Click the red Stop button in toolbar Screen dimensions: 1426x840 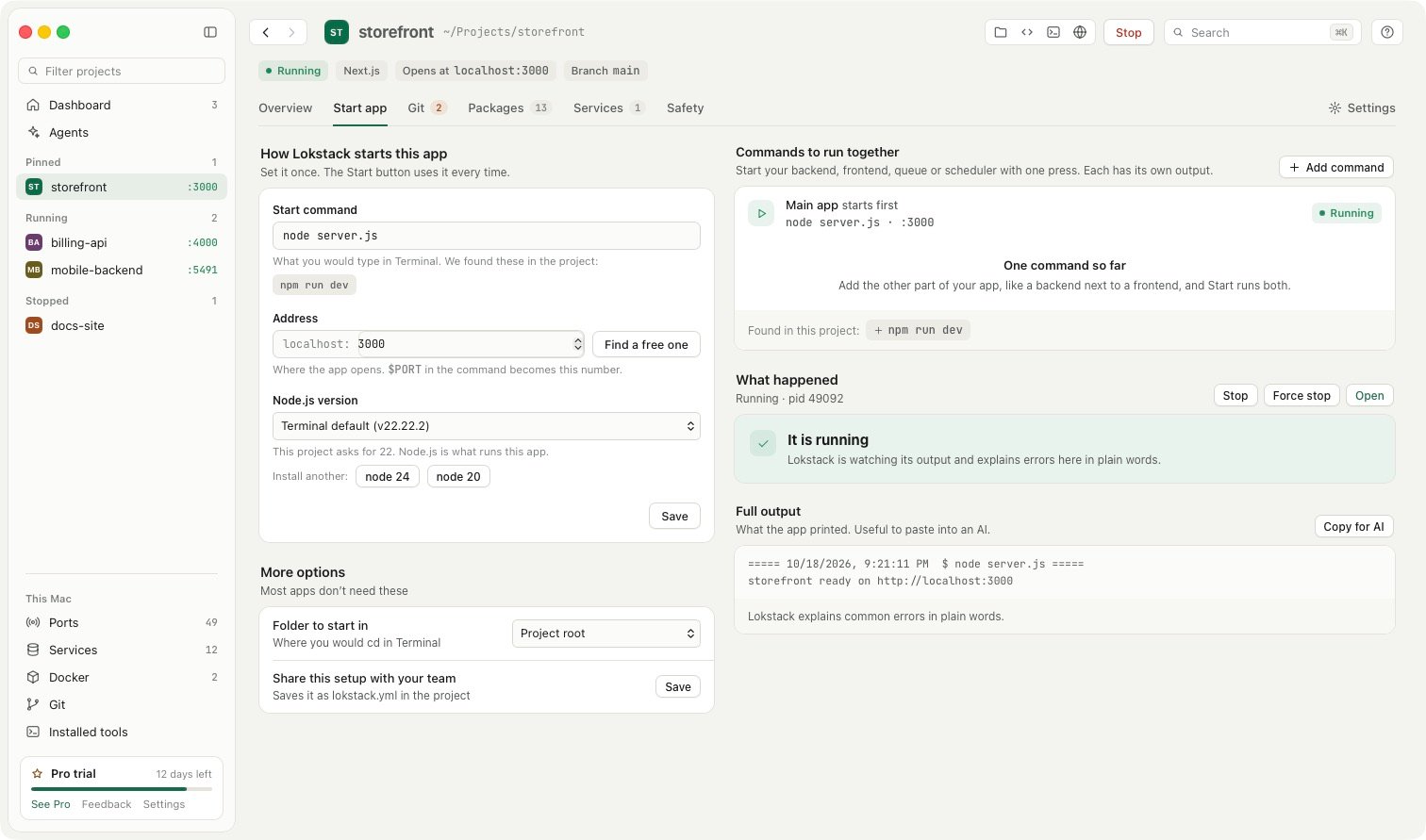click(x=1128, y=32)
